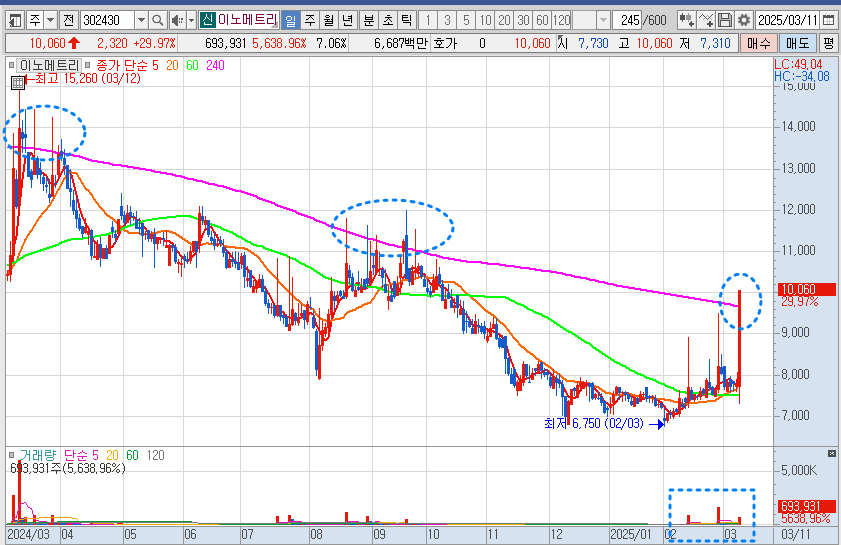Select interval button 30
The width and height of the screenshot is (841, 545).
(x=523, y=21)
